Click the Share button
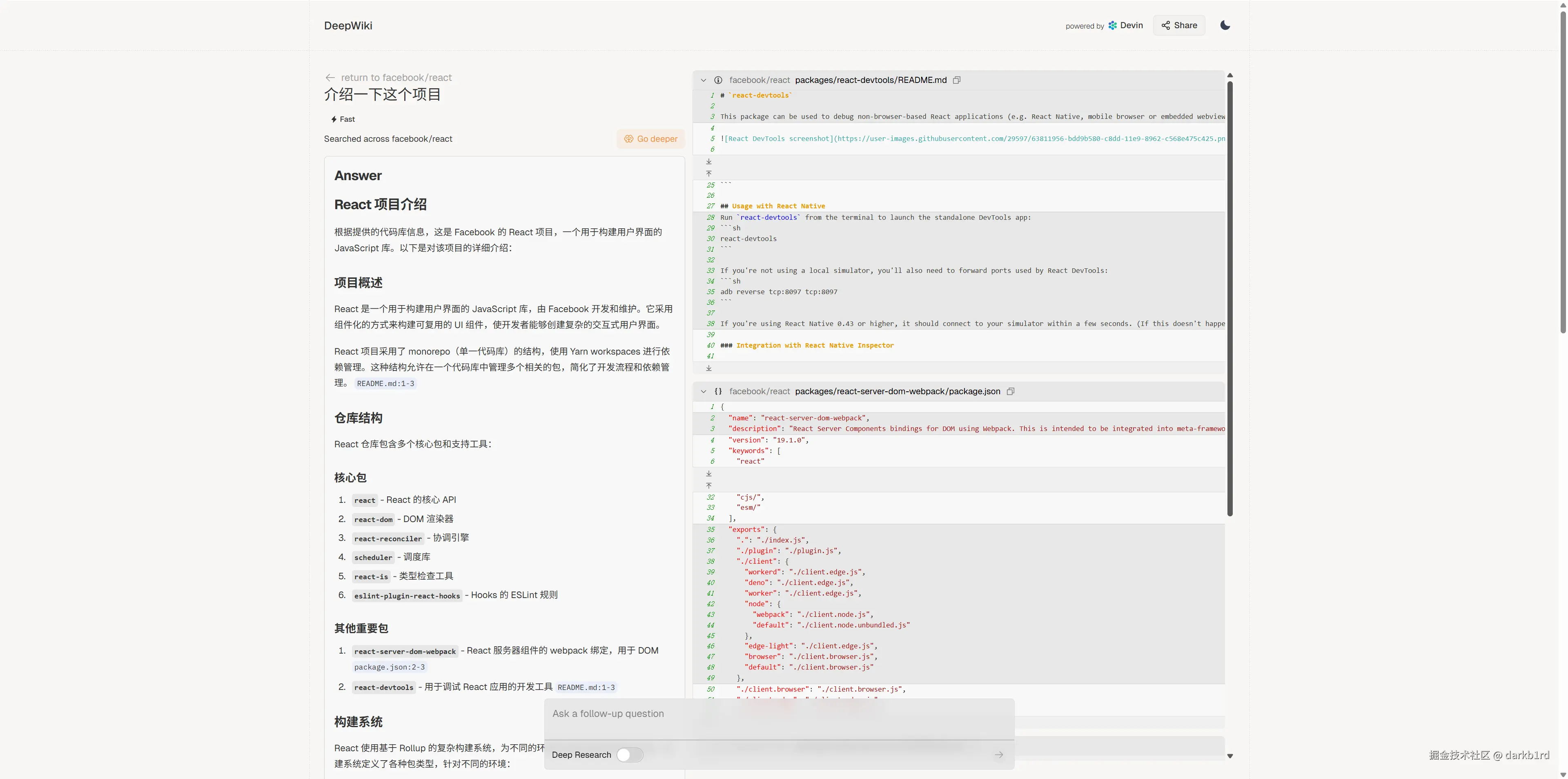1568x779 pixels. click(x=1178, y=25)
